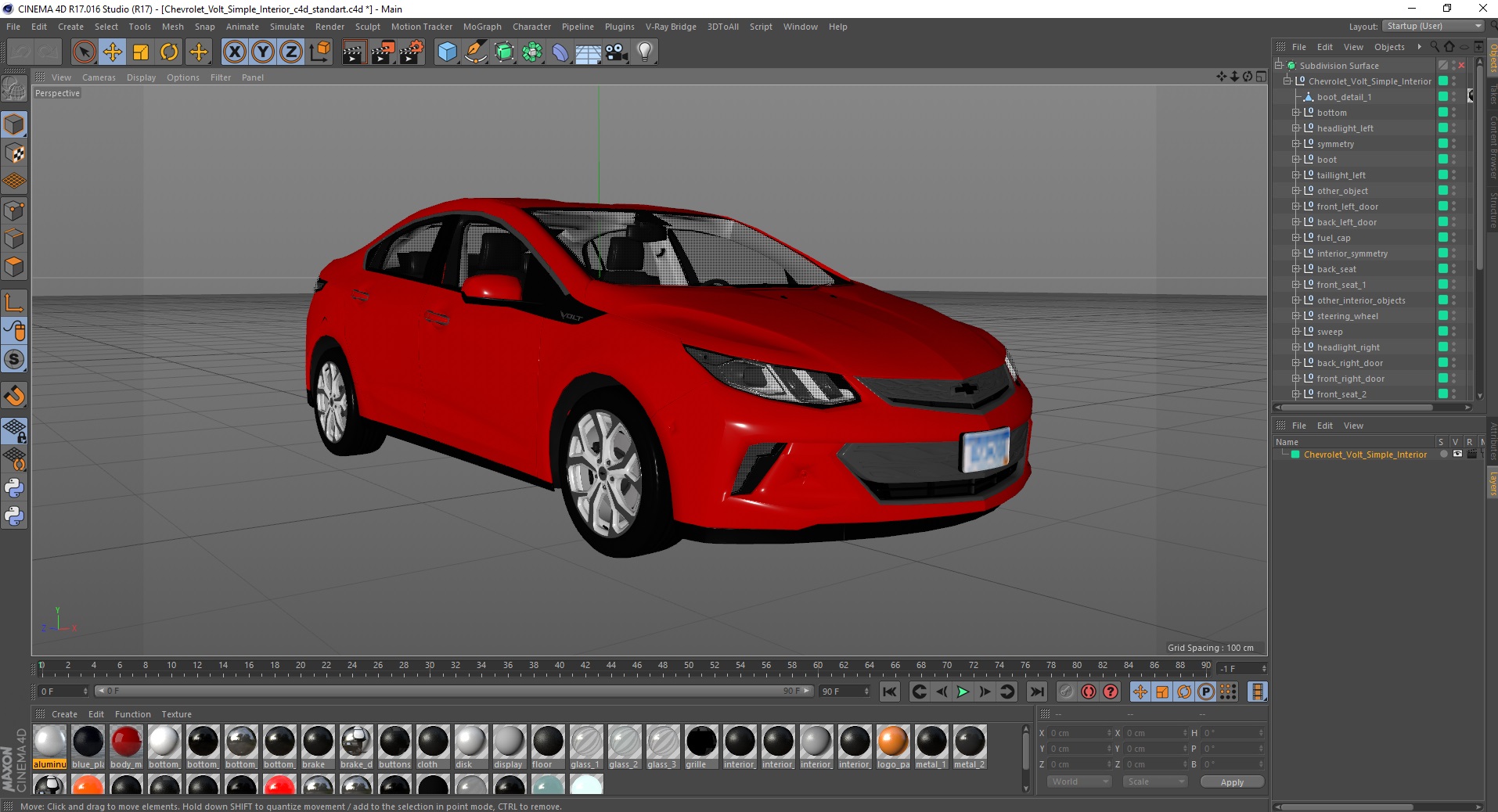Viewport: 1498px width, 812px height.
Task: Toggle visibility dots for fuel_cap
Action: (x=1454, y=238)
